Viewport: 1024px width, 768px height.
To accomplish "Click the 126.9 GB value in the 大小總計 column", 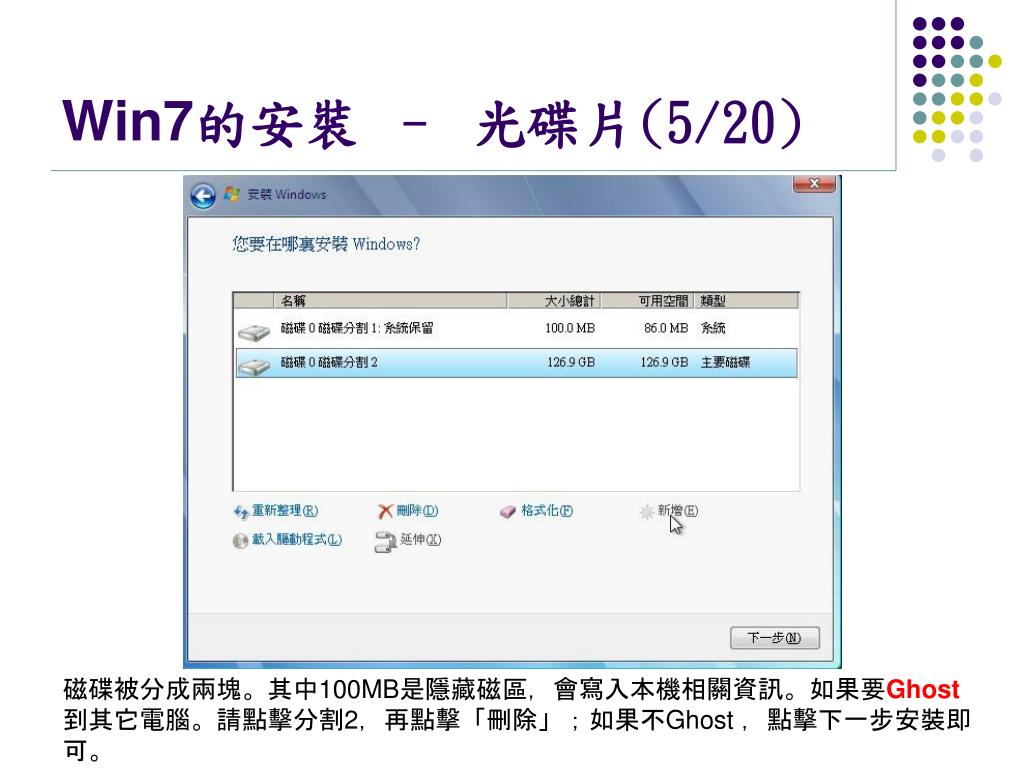I will [x=571, y=362].
